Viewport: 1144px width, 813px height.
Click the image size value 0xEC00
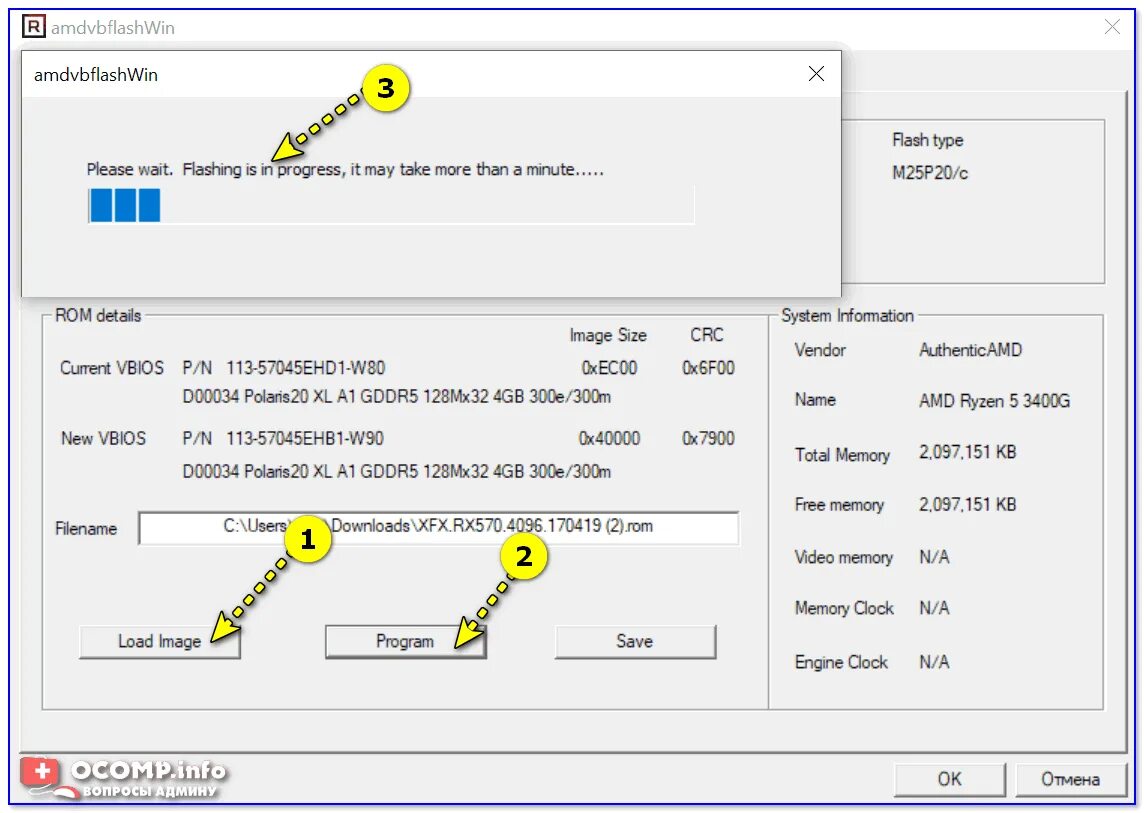tap(609, 368)
